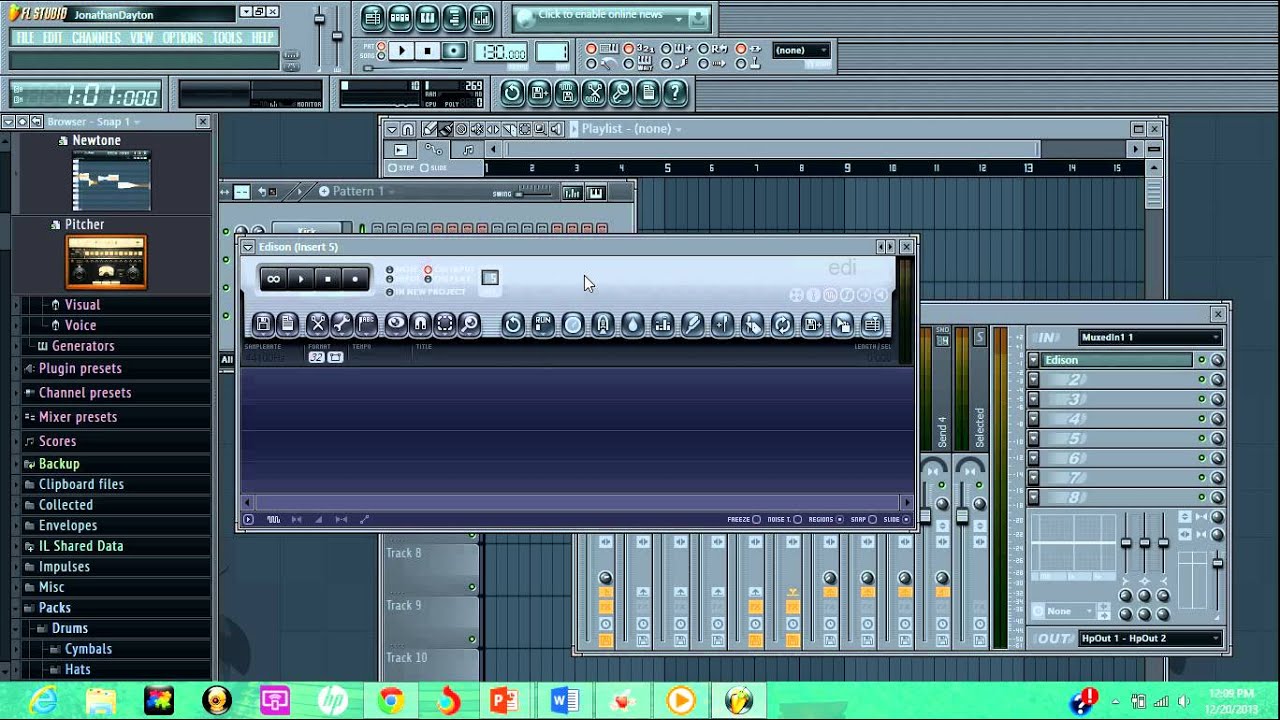Toggle mixer slot 2 enable light
Viewport: 1280px width, 720px height.
(1201, 380)
